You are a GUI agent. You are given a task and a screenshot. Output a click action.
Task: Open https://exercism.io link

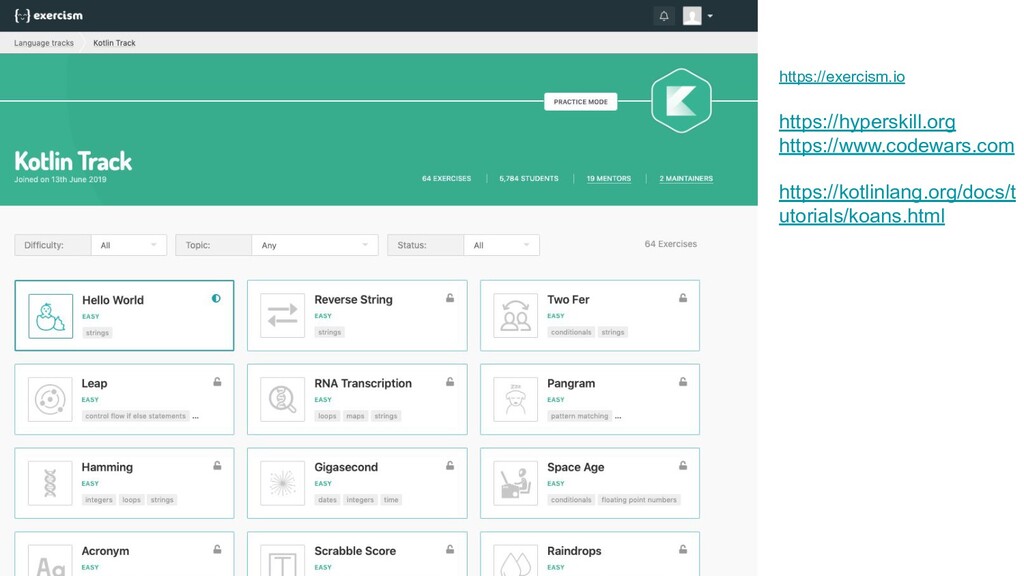842,76
